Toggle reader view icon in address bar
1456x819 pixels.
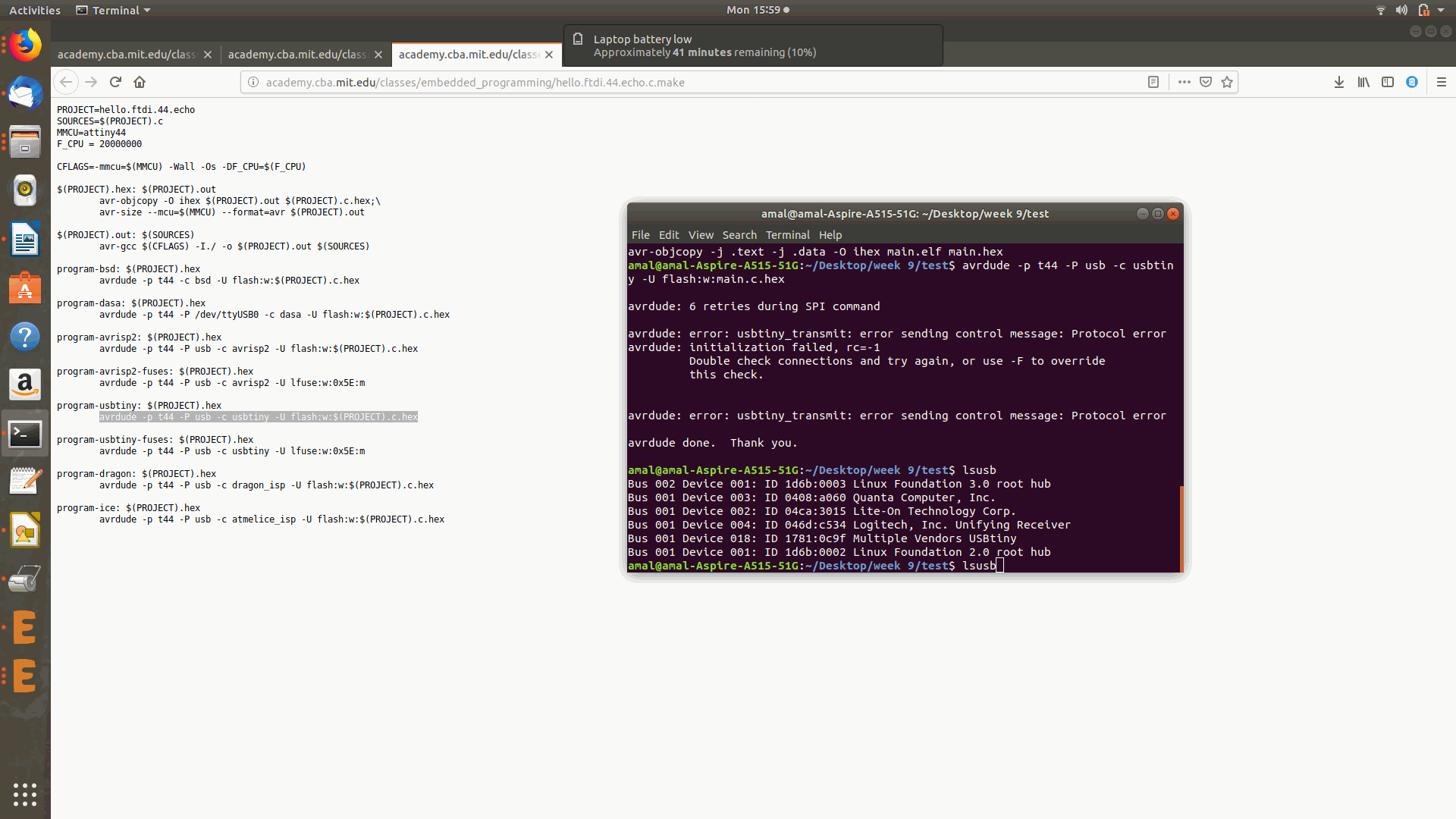pos(1153,82)
